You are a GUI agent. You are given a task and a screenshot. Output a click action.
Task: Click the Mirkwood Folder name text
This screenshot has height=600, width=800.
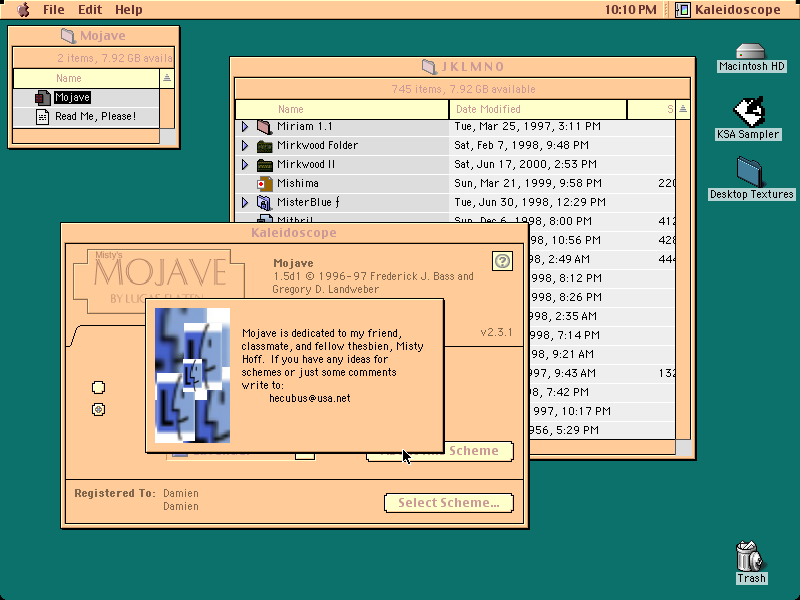pos(317,145)
